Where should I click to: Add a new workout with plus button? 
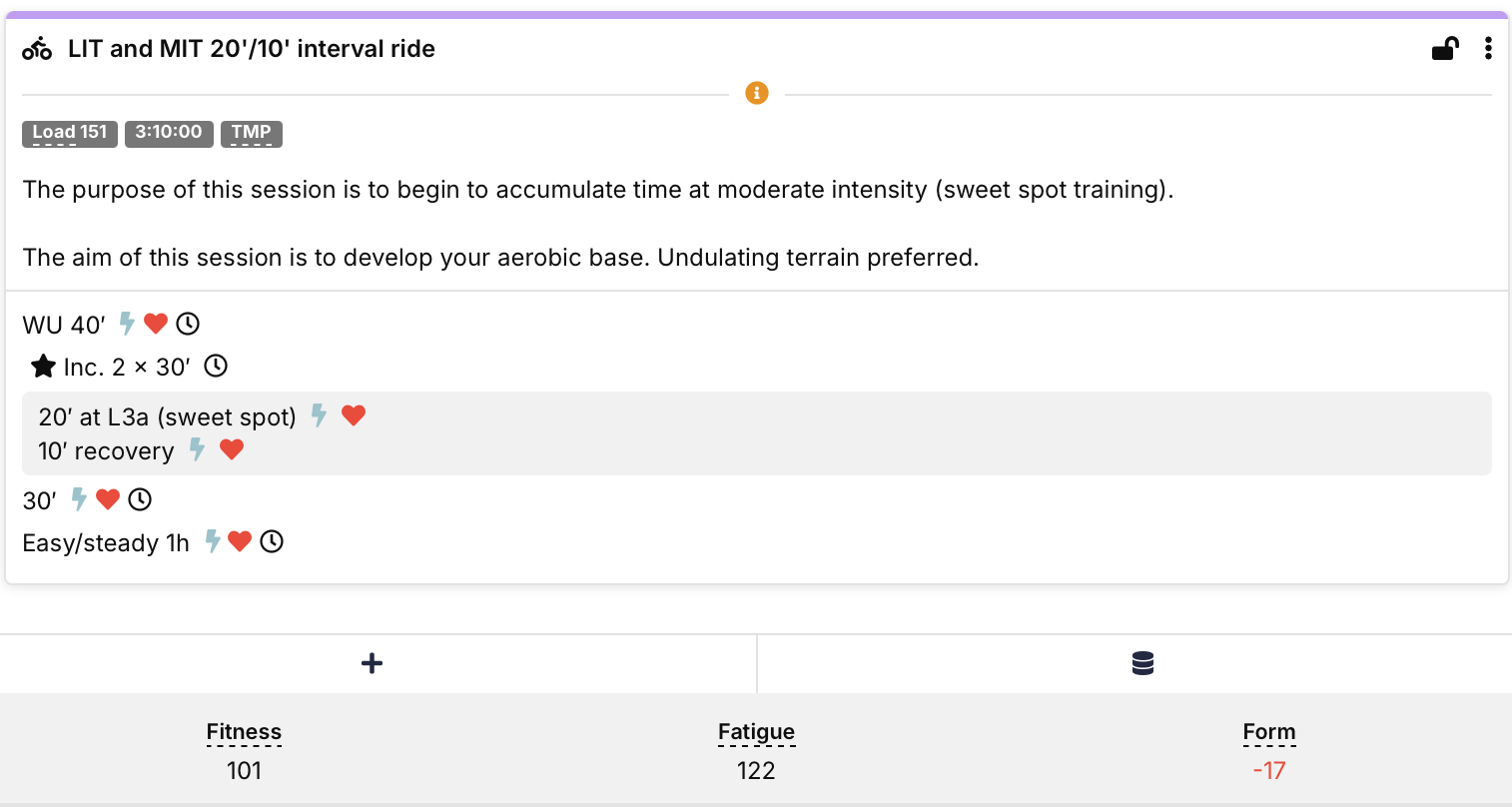(372, 663)
